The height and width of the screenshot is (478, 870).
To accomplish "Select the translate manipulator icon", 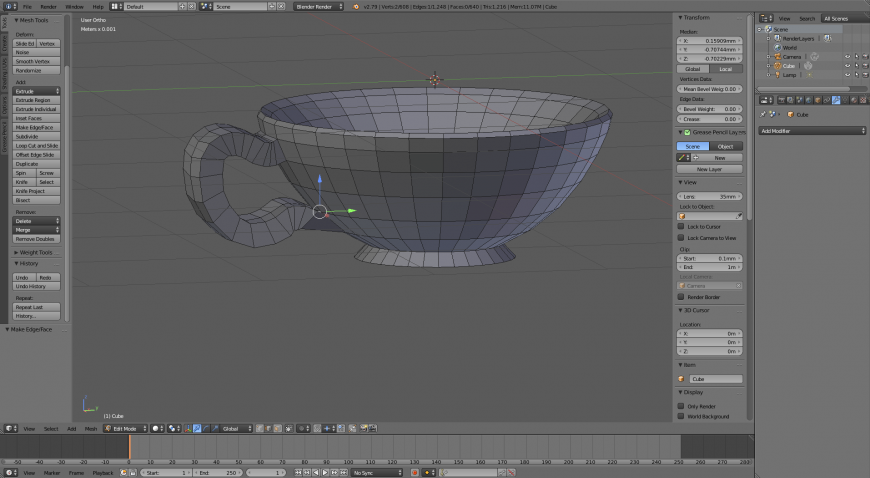I will (x=196, y=429).
